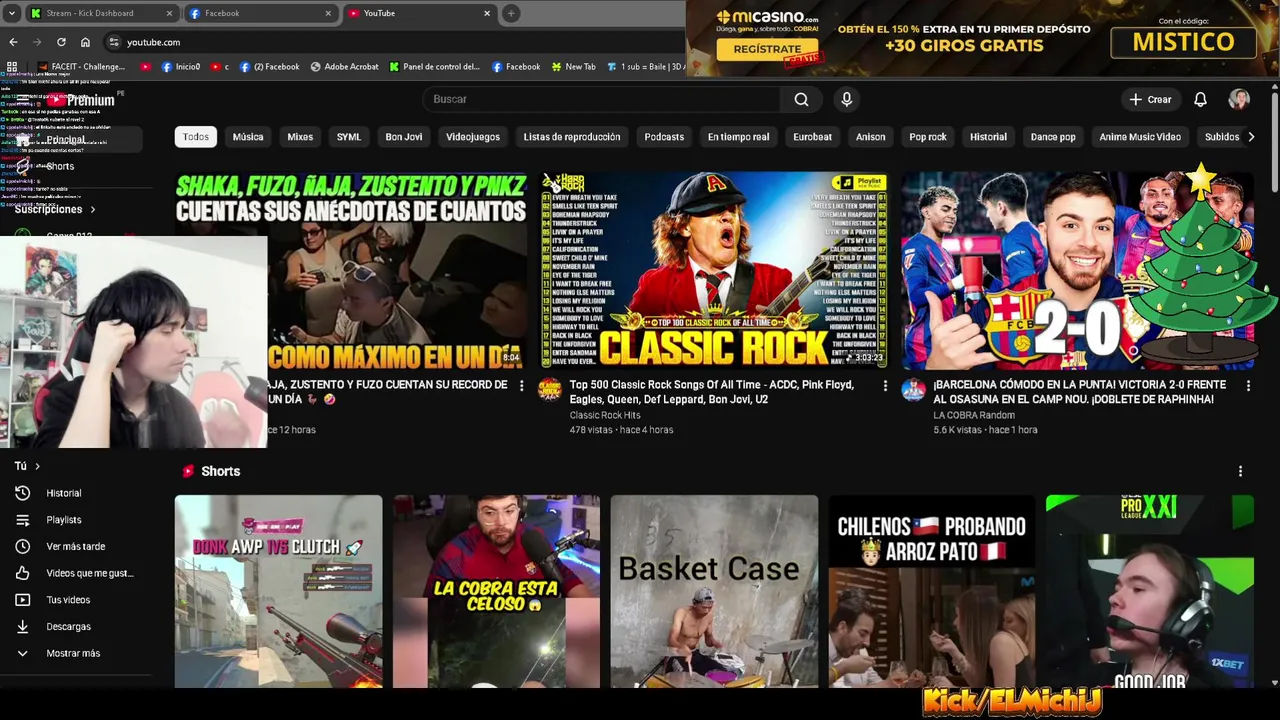Open the Shorts shelf options menu
The image size is (1280, 720).
tap(1240, 471)
